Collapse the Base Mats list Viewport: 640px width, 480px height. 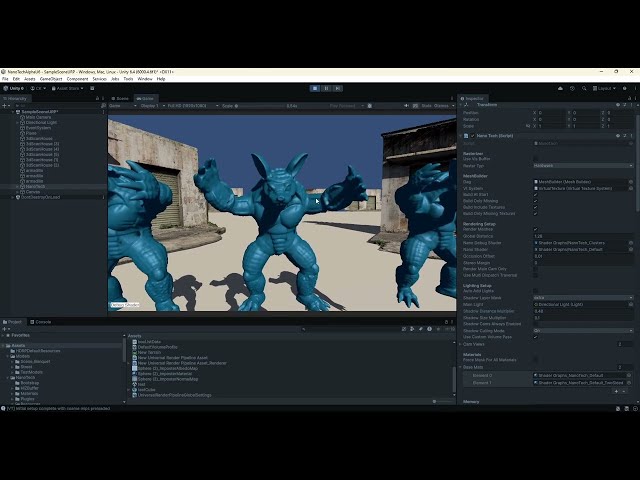pos(461,367)
